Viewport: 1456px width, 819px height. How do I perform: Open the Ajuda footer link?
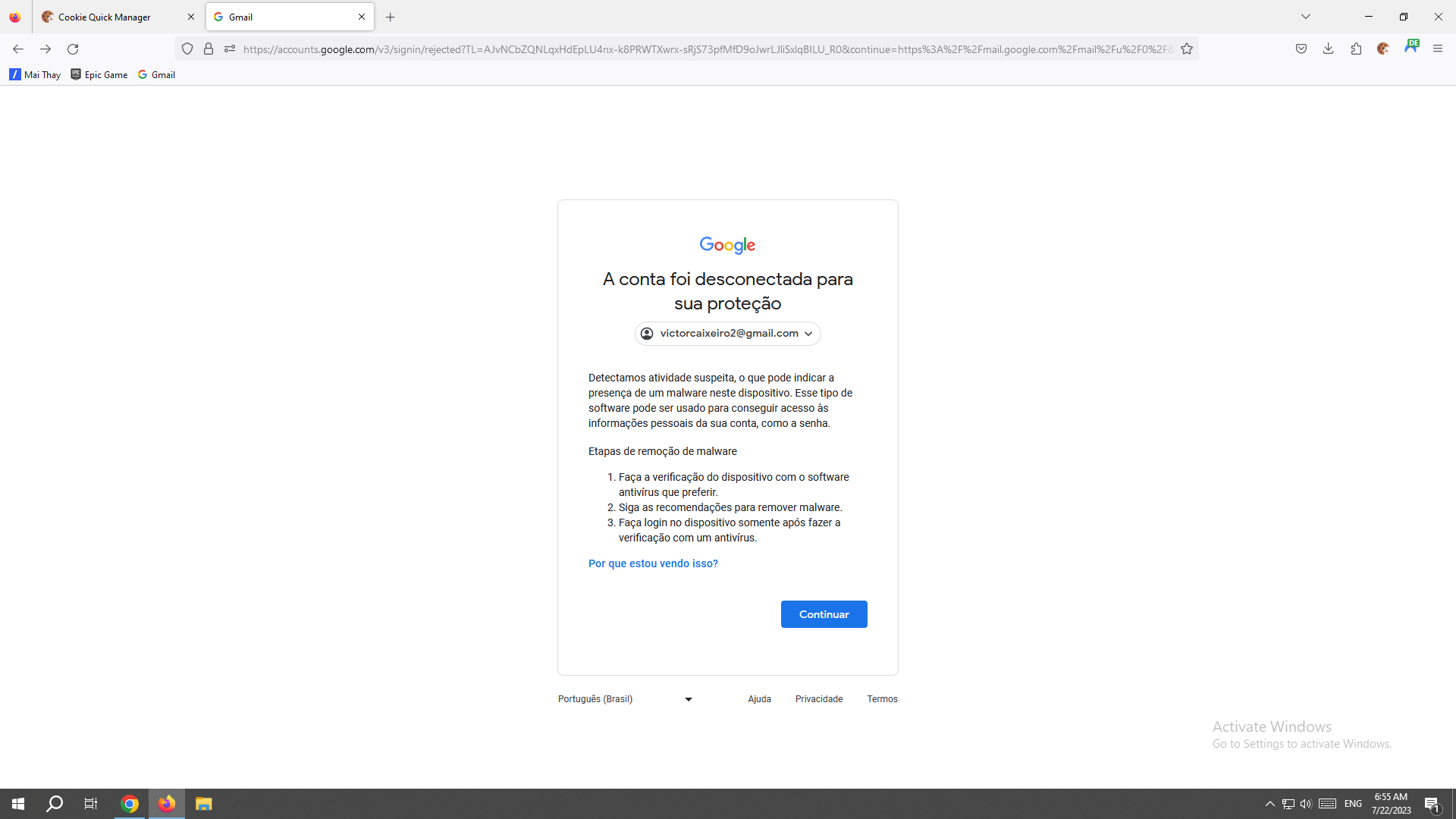pyautogui.click(x=759, y=699)
